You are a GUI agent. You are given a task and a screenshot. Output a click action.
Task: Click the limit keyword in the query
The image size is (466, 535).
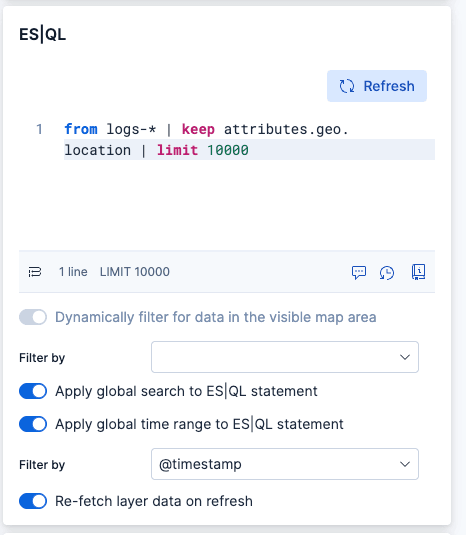177,150
